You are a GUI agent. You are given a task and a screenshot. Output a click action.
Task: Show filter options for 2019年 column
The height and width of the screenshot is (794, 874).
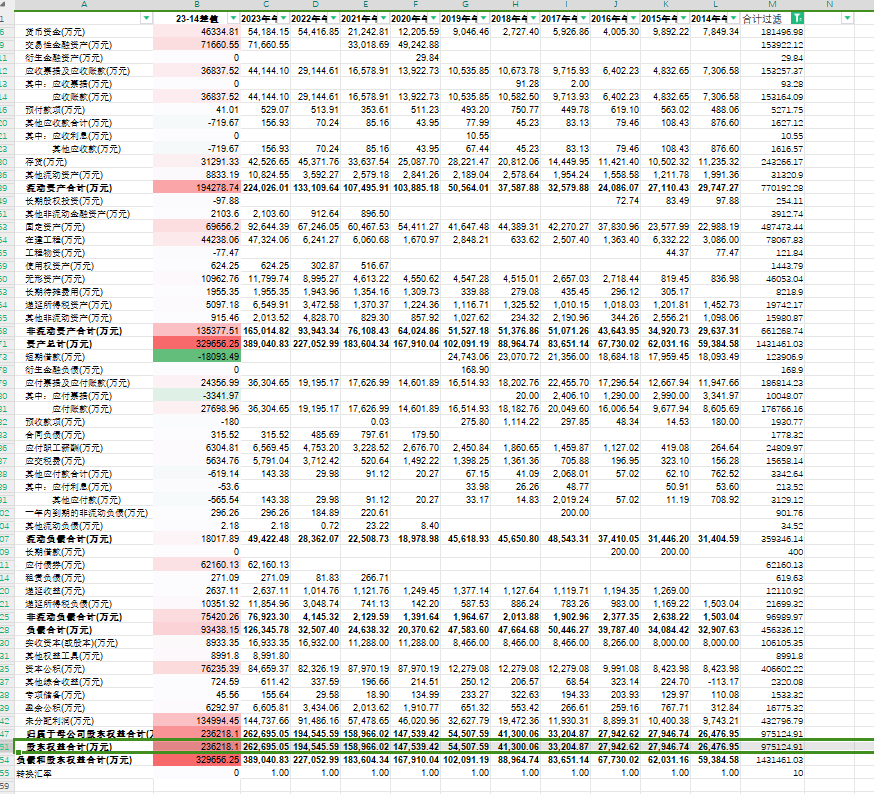click(483, 18)
